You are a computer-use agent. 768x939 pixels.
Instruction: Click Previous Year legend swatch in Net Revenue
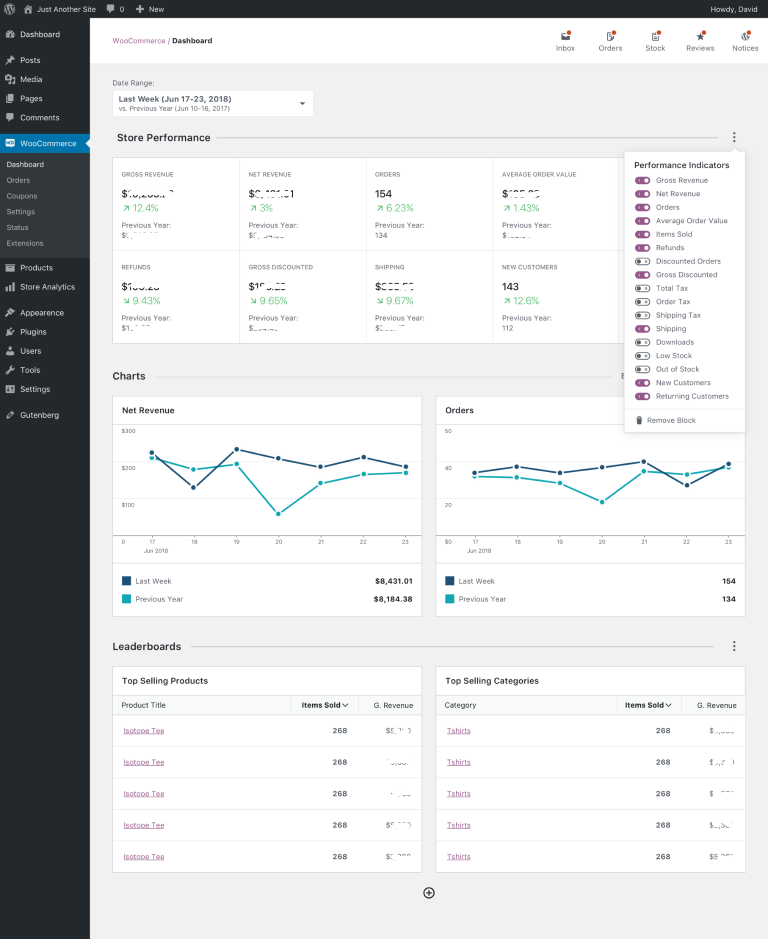pyautogui.click(x=126, y=599)
